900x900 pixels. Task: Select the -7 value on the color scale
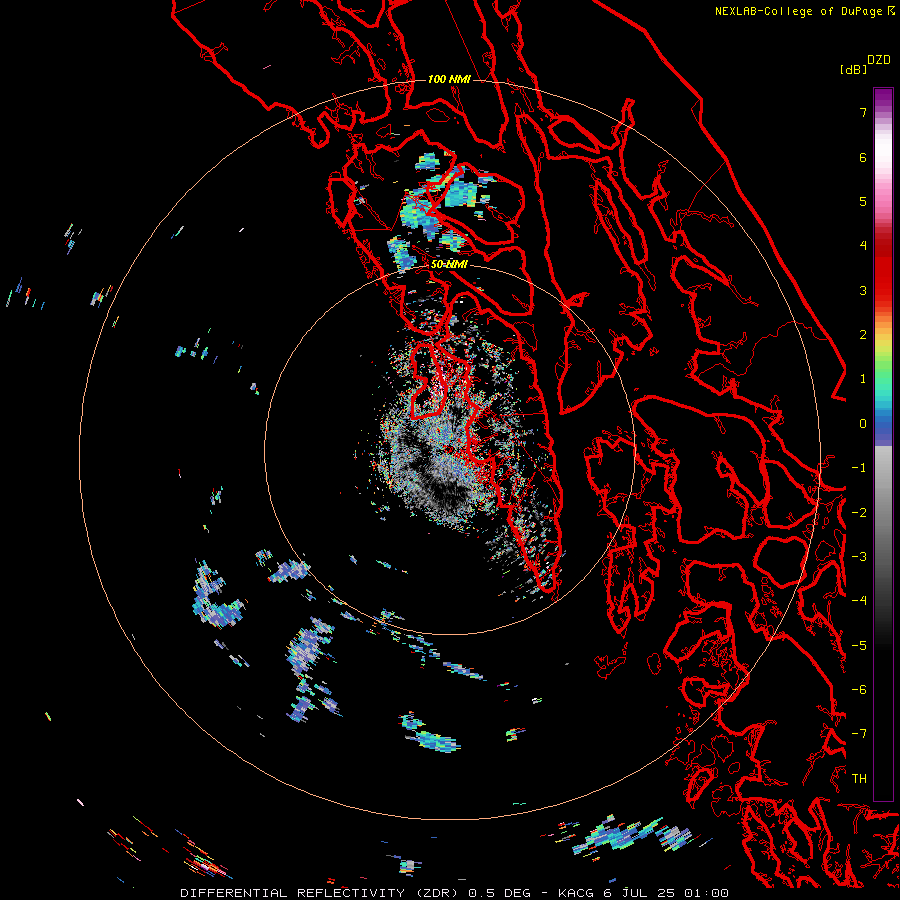pyautogui.click(x=859, y=734)
